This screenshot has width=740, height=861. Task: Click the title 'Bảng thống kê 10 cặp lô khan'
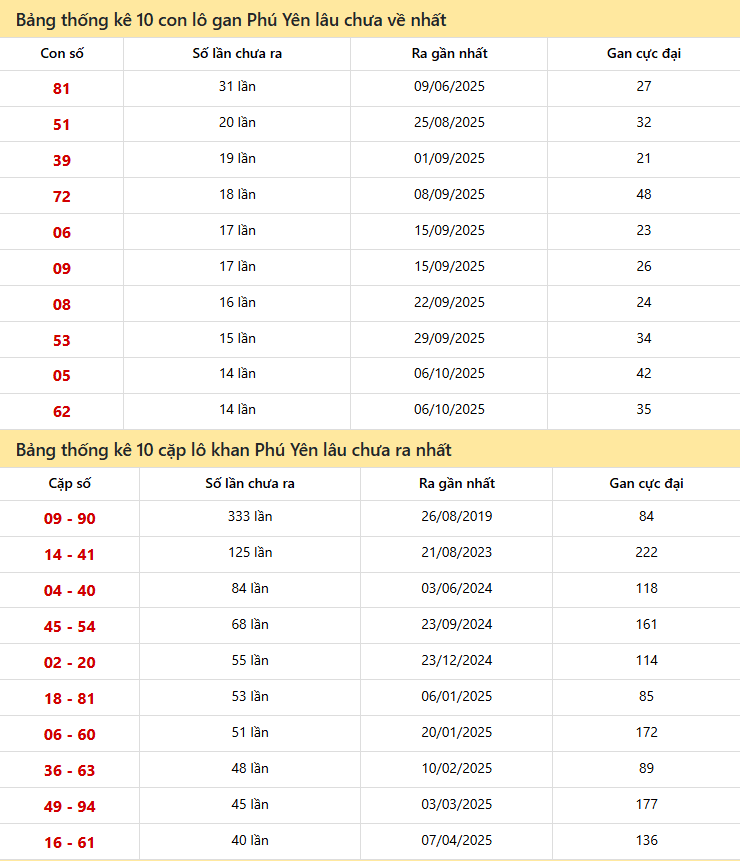tap(234, 450)
